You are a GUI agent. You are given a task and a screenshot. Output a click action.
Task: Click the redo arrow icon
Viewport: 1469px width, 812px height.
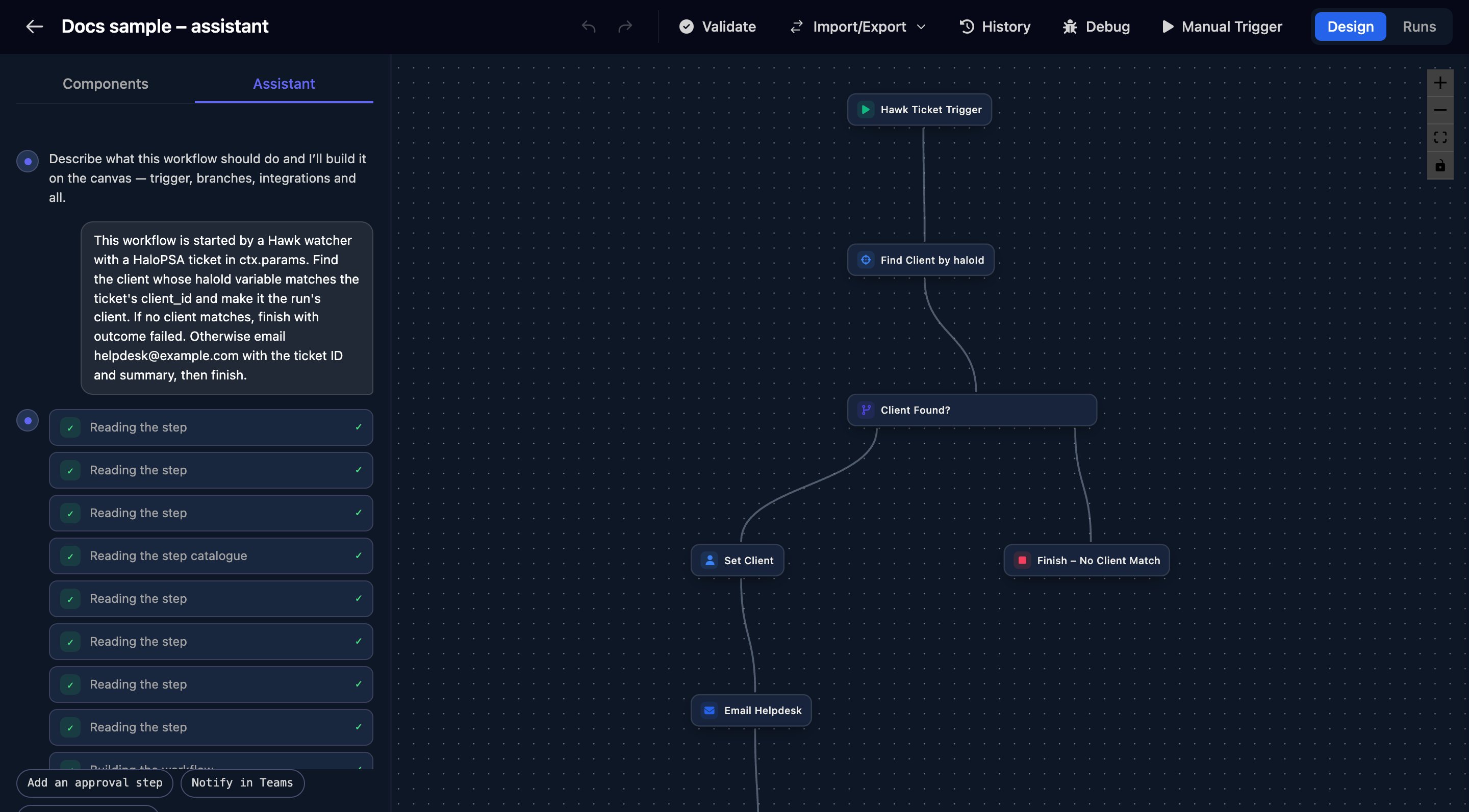click(625, 26)
